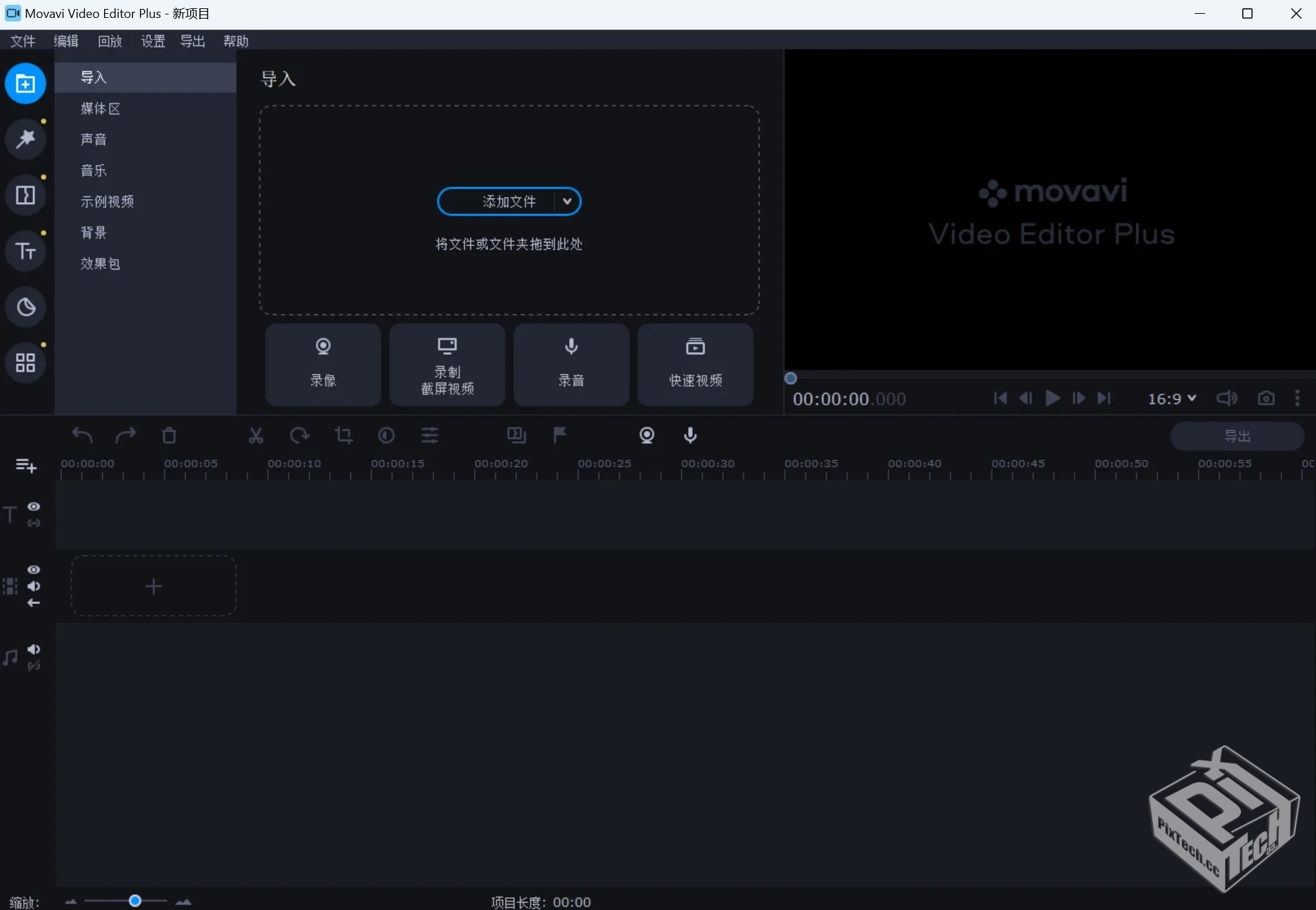
Task: Hide the title track with the eye toggle
Action: tap(33, 507)
